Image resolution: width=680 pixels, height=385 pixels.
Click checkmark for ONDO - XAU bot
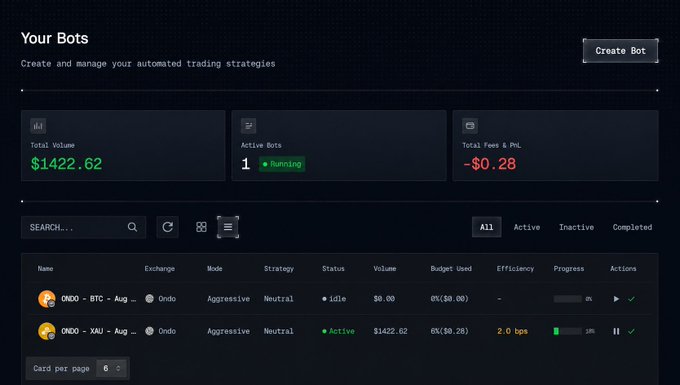click(x=631, y=331)
